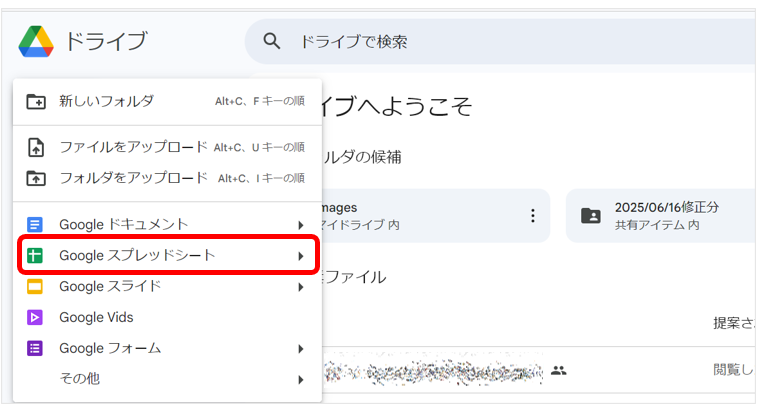760x410 pixels.
Task: Click the search magnifier icon
Action: pos(271,41)
